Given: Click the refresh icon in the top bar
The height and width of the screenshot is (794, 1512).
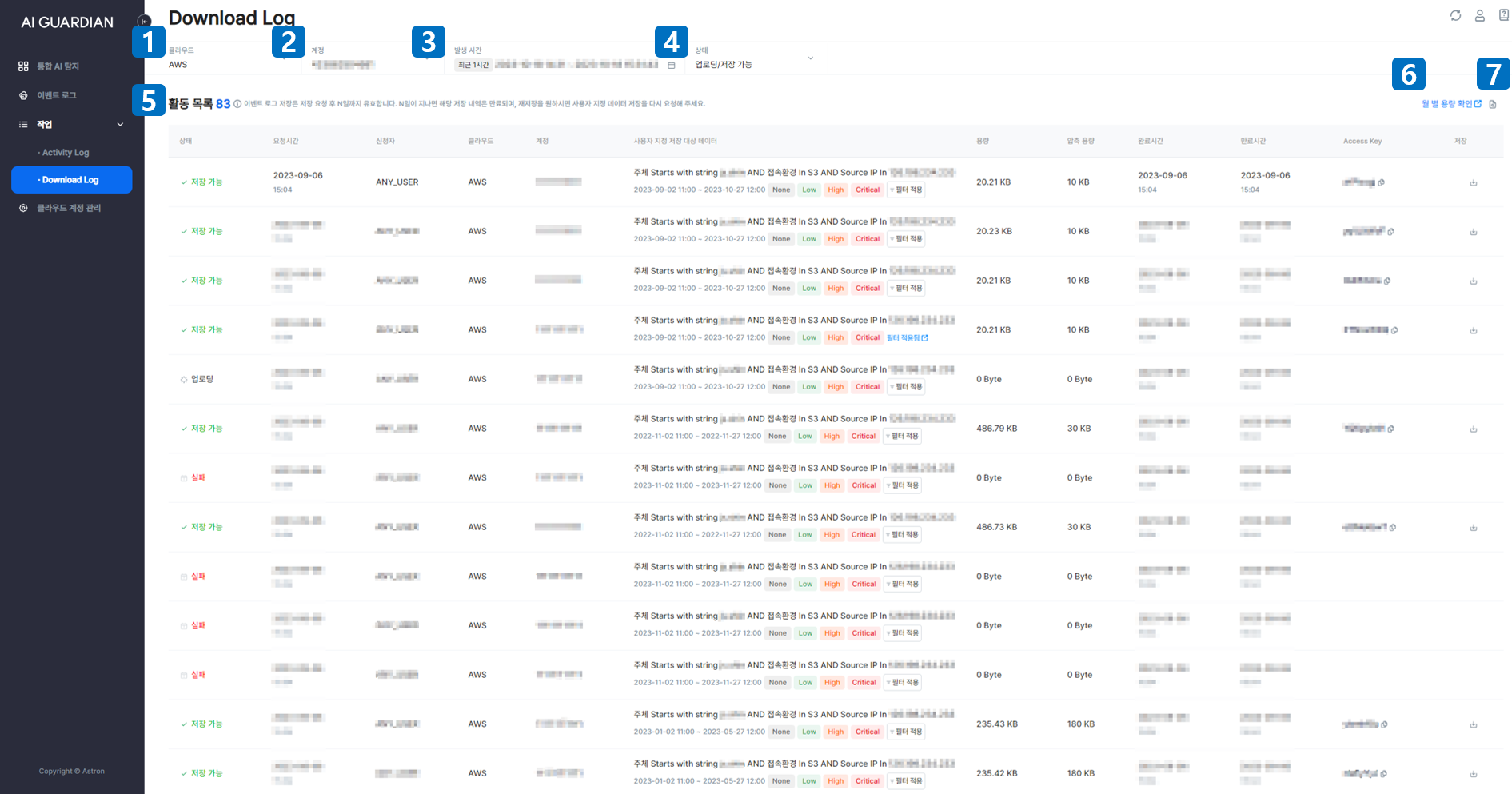Looking at the screenshot, I should (1455, 15).
